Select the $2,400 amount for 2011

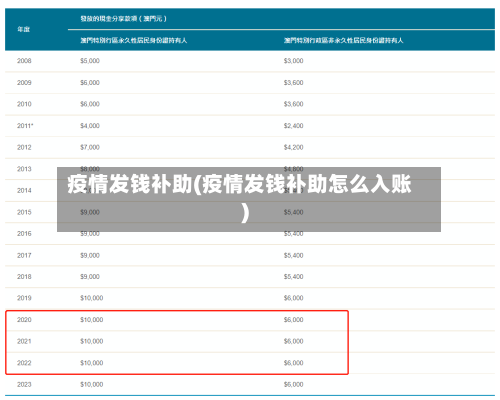point(294,126)
